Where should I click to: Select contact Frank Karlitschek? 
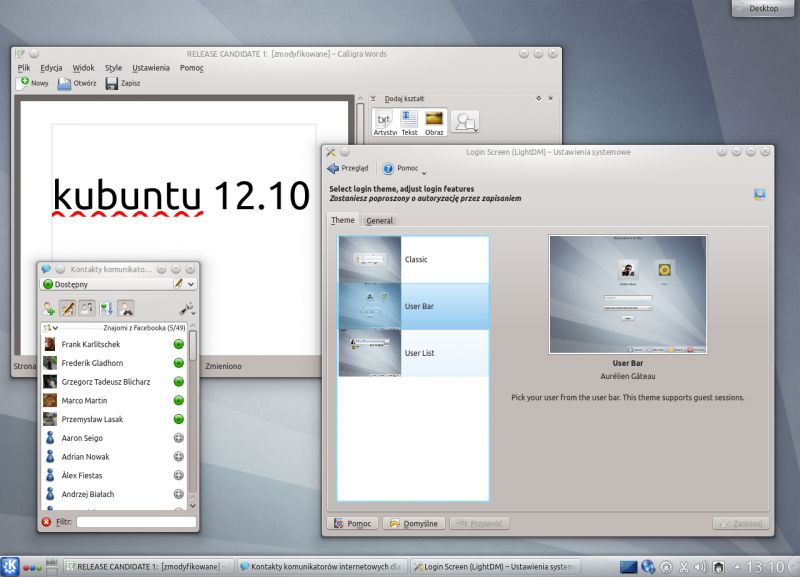click(113, 344)
